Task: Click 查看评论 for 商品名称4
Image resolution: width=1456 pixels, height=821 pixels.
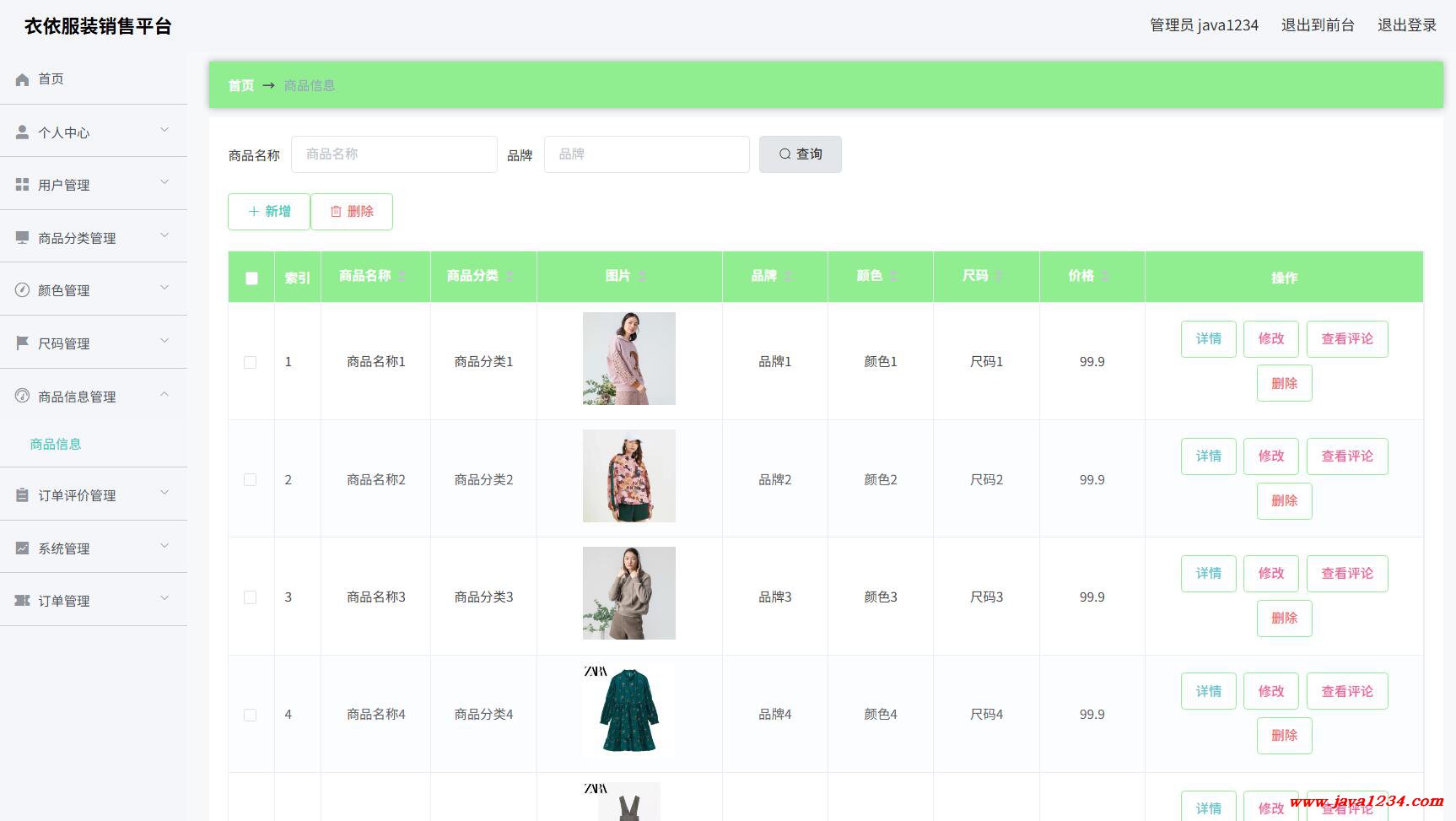Action: click(1347, 692)
